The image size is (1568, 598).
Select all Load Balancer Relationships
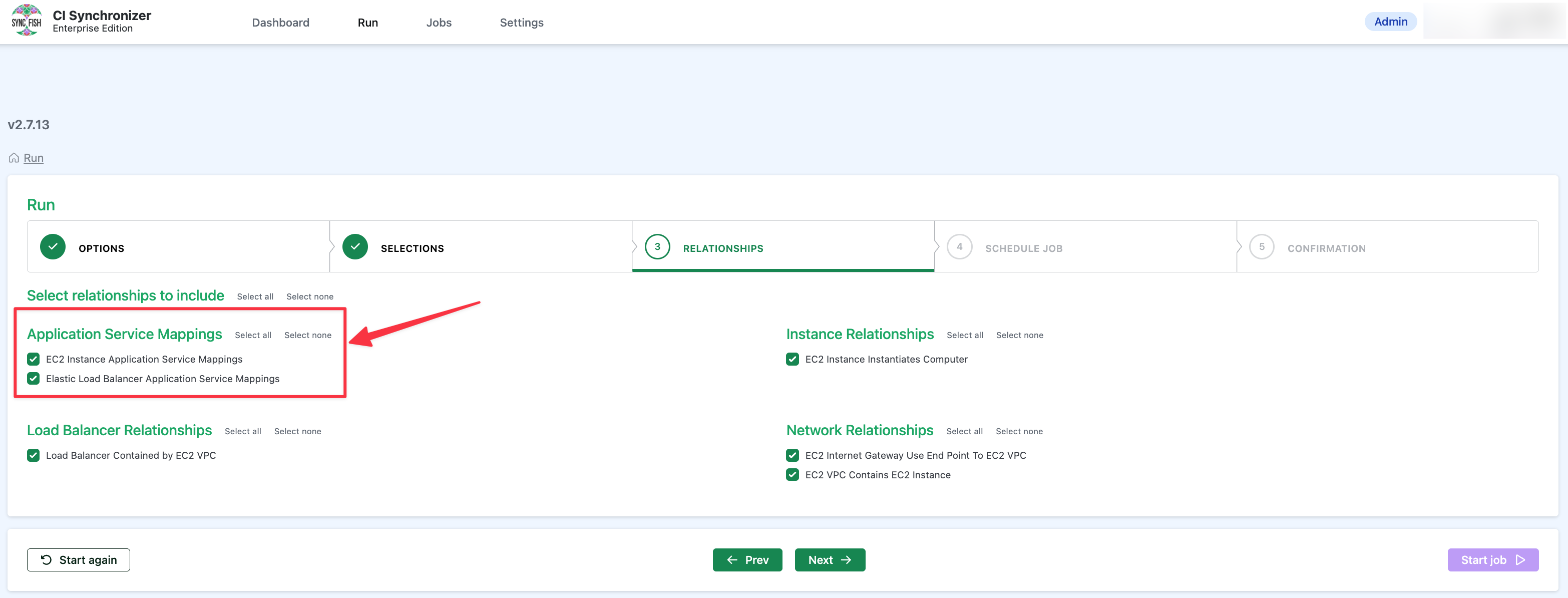[243, 431]
